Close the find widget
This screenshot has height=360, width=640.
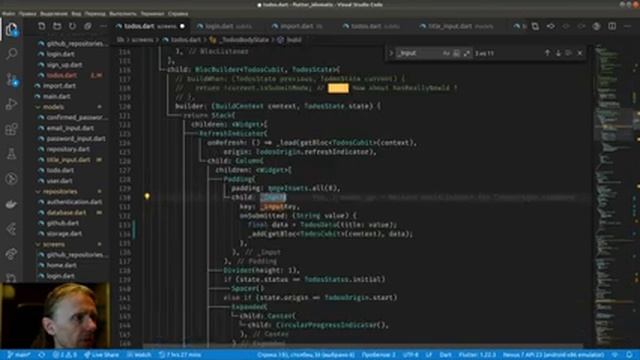[x=580, y=53]
